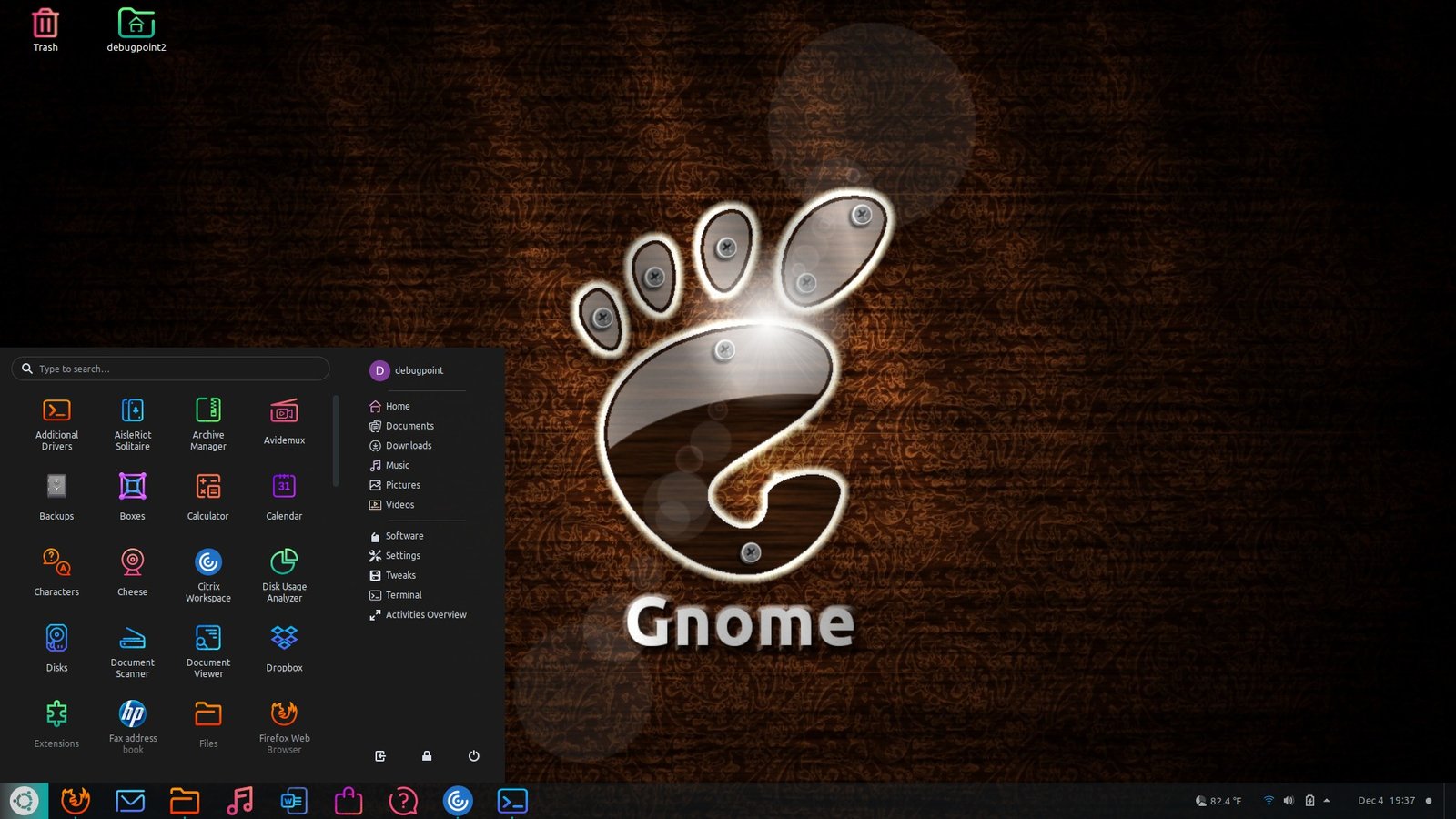Image resolution: width=1456 pixels, height=819 pixels.
Task: Click the Wi-Fi status icon
Action: pos(1269,801)
